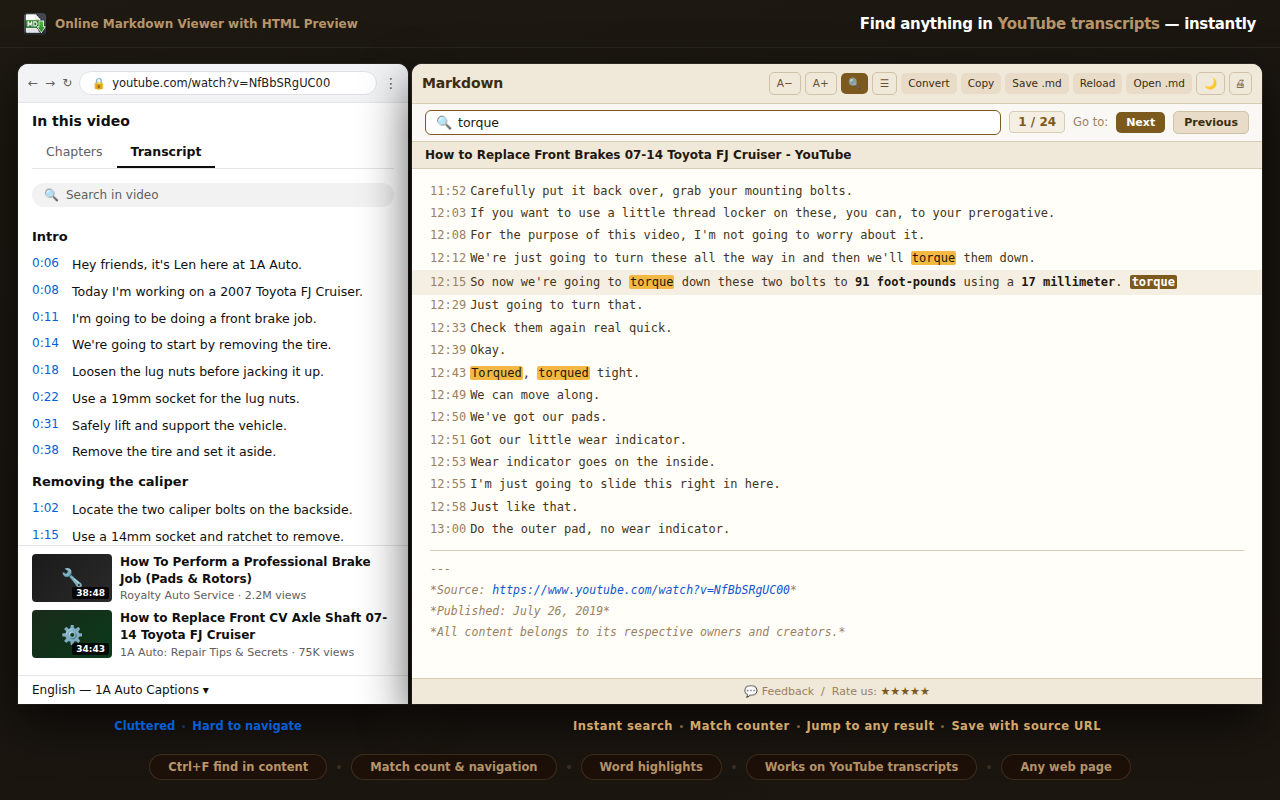Click the browser back arrow
Screen dimensions: 1280x800
click(31, 84)
